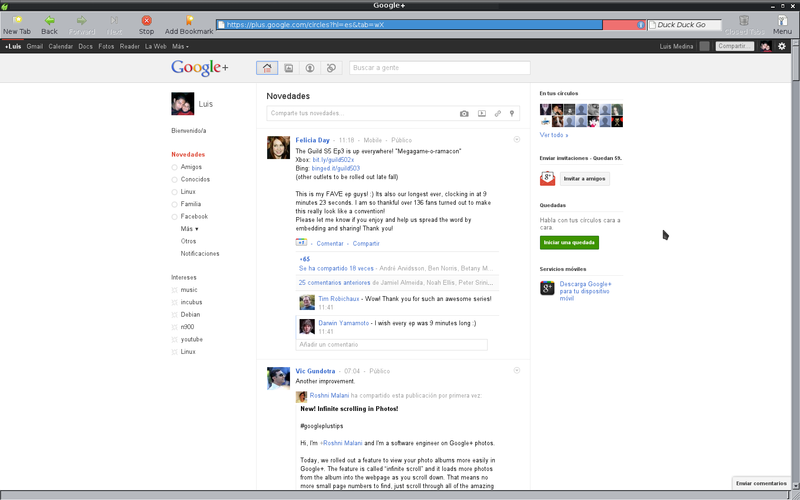Click the Google+ home stream icon
The image size is (800, 500).
[x=267, y=68]
